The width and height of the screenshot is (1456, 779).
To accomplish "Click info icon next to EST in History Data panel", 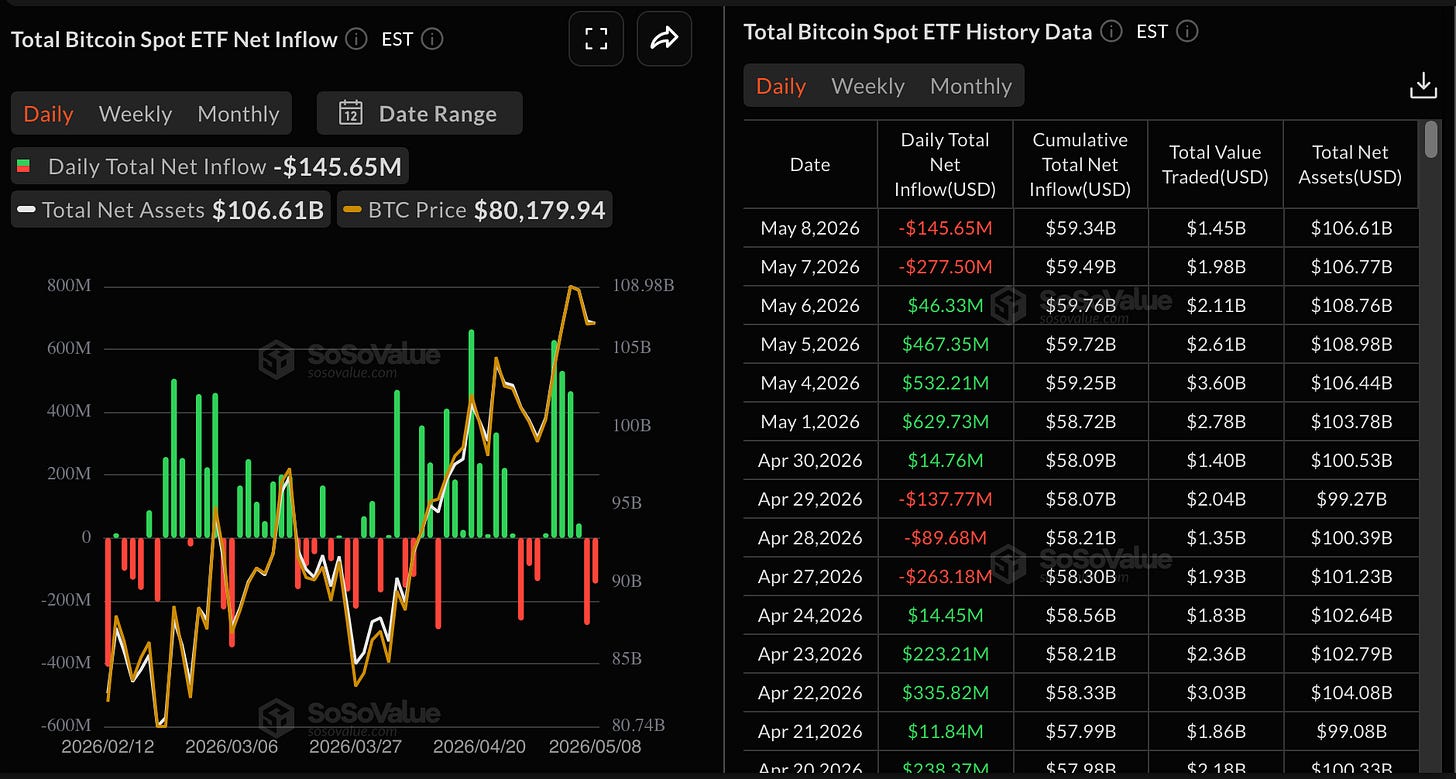I will [x=1187, y=32].
